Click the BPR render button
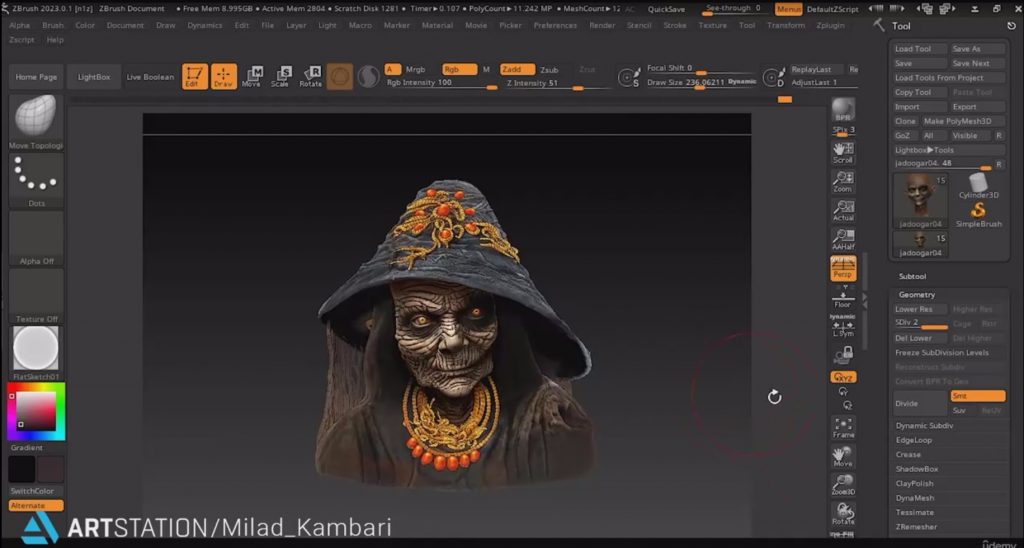Image resolution: width=1024 pixels, height=548 pixels. (x=843, y=108)
